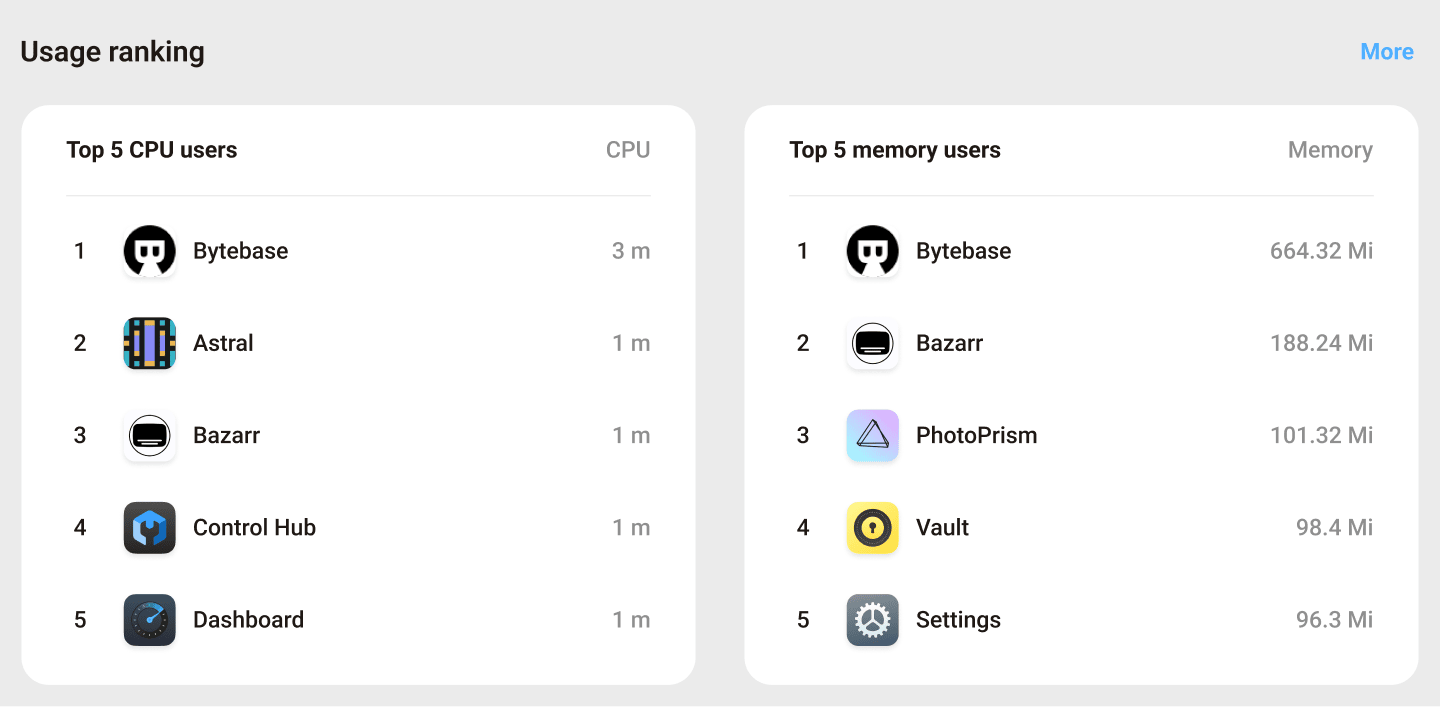Click the Vault app icon
1440x707 pixels.
click(x=872, y=527)
